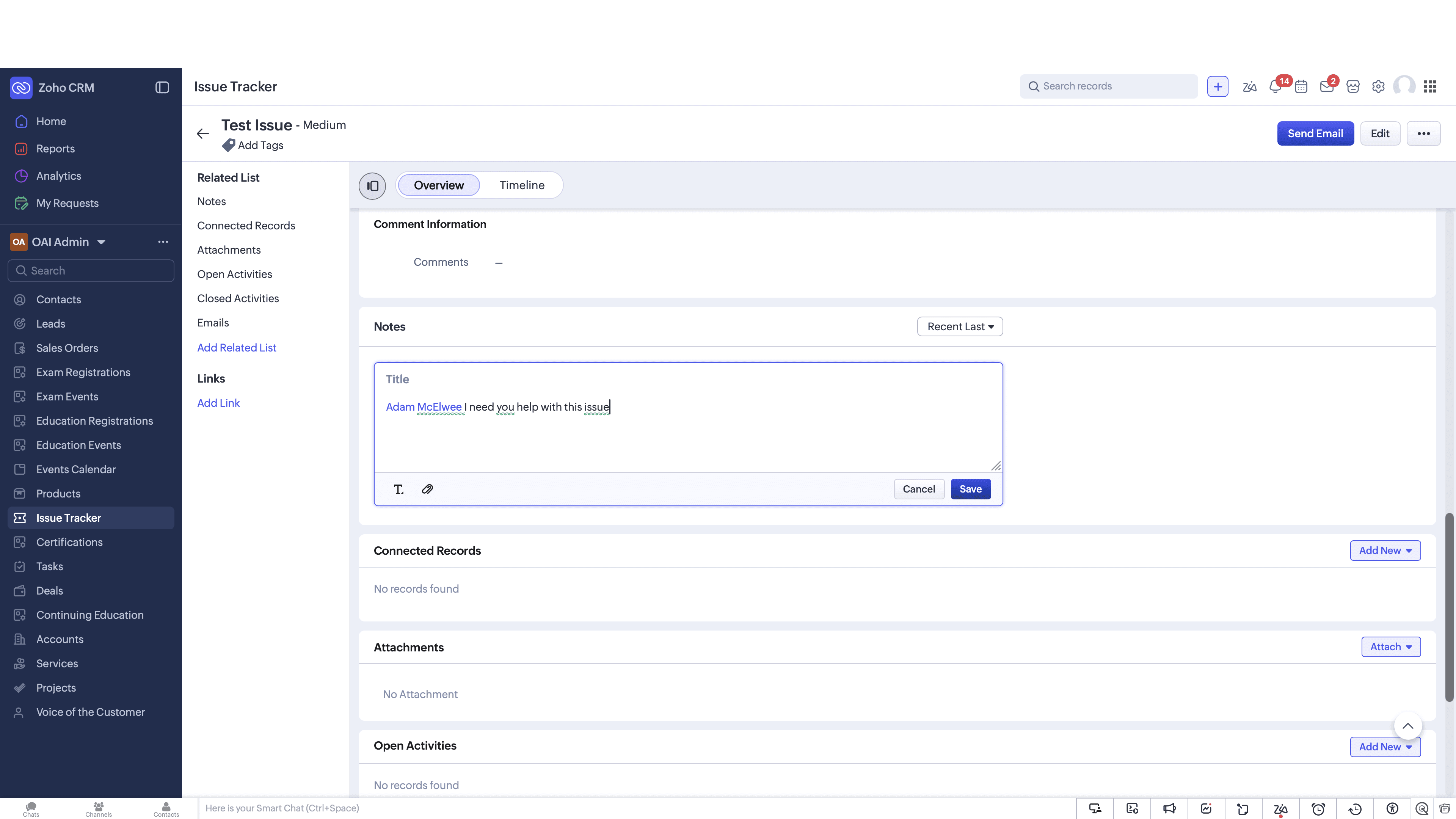Expand the OAI Admin dropdown
This screenshot has height=819, width=1456.
pos(101,242)
